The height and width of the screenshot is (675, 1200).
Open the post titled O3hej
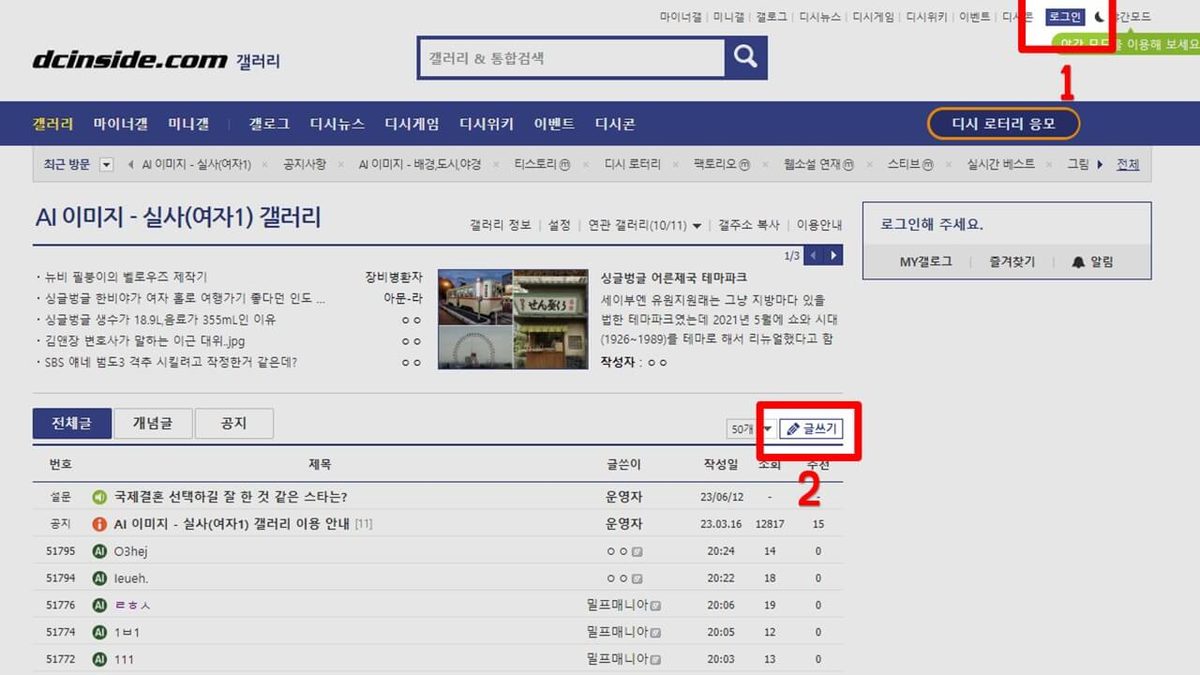(131, 551)
